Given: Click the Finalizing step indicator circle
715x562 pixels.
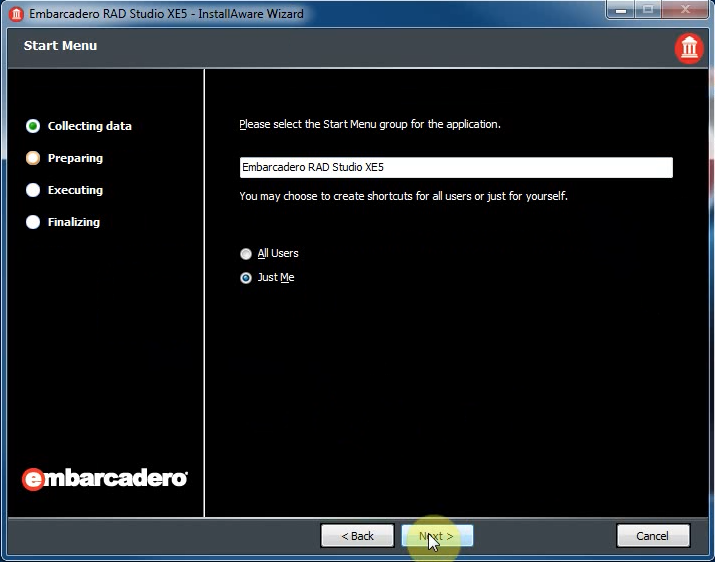Looking at the screenshot, I should point(33,222).
